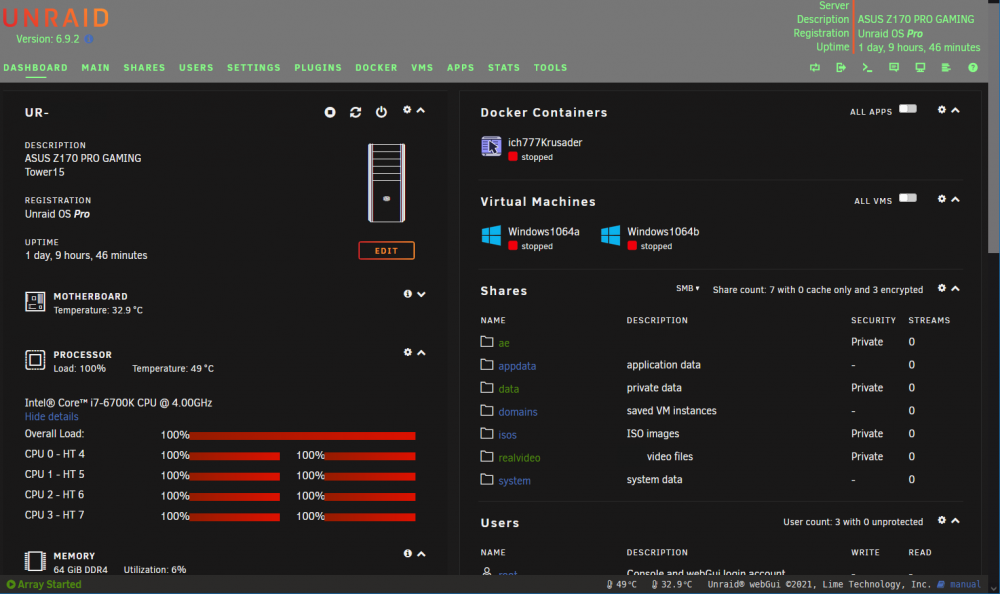Click the Windows1064a VM icon

[x=491, y=235]
